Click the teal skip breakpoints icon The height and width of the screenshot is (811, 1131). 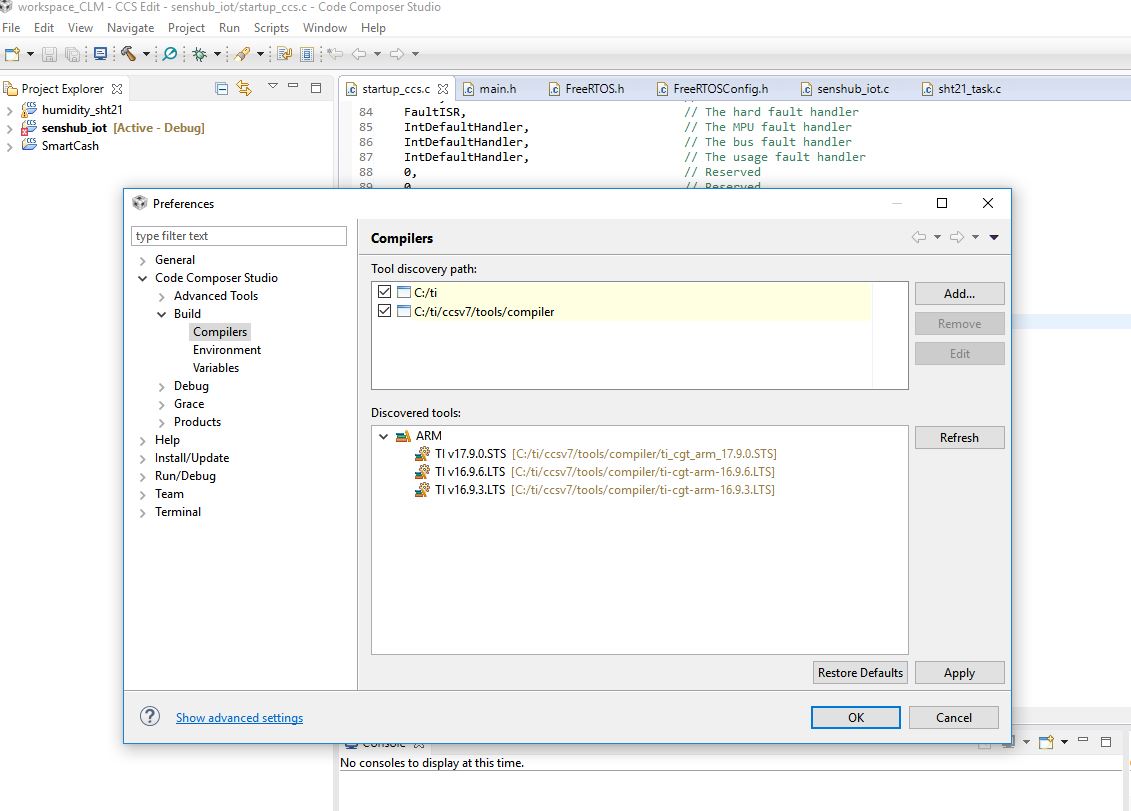coord(169,54)
